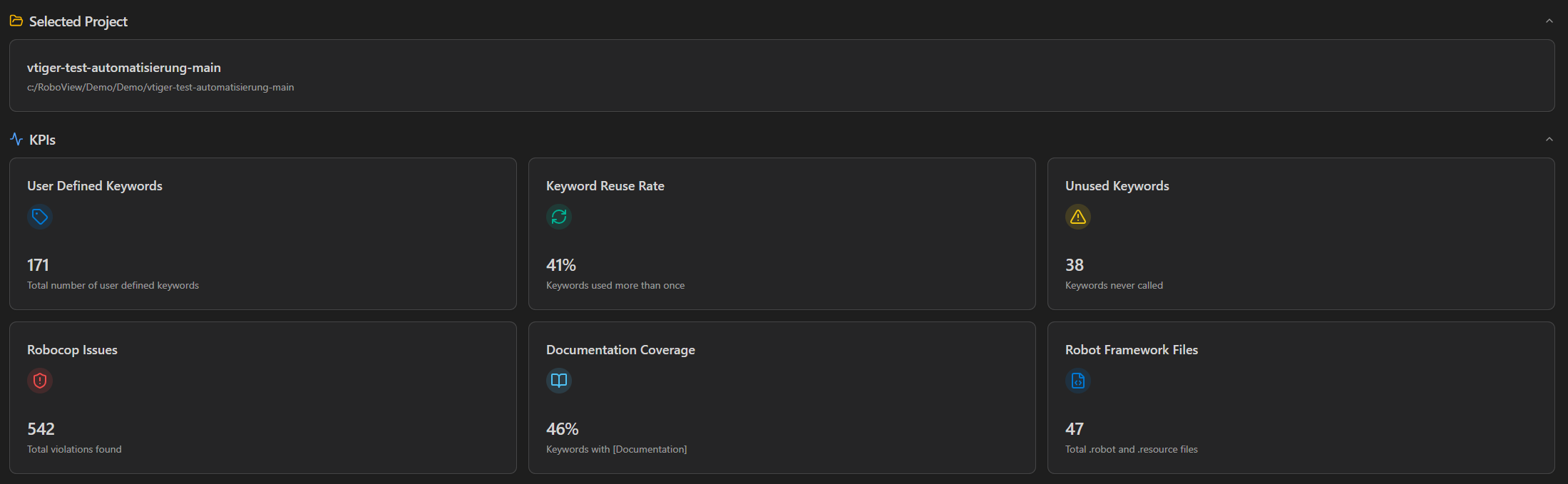Click the tag icon under User Defined Keywords
1568x484 pixels.
pos(40,217)
